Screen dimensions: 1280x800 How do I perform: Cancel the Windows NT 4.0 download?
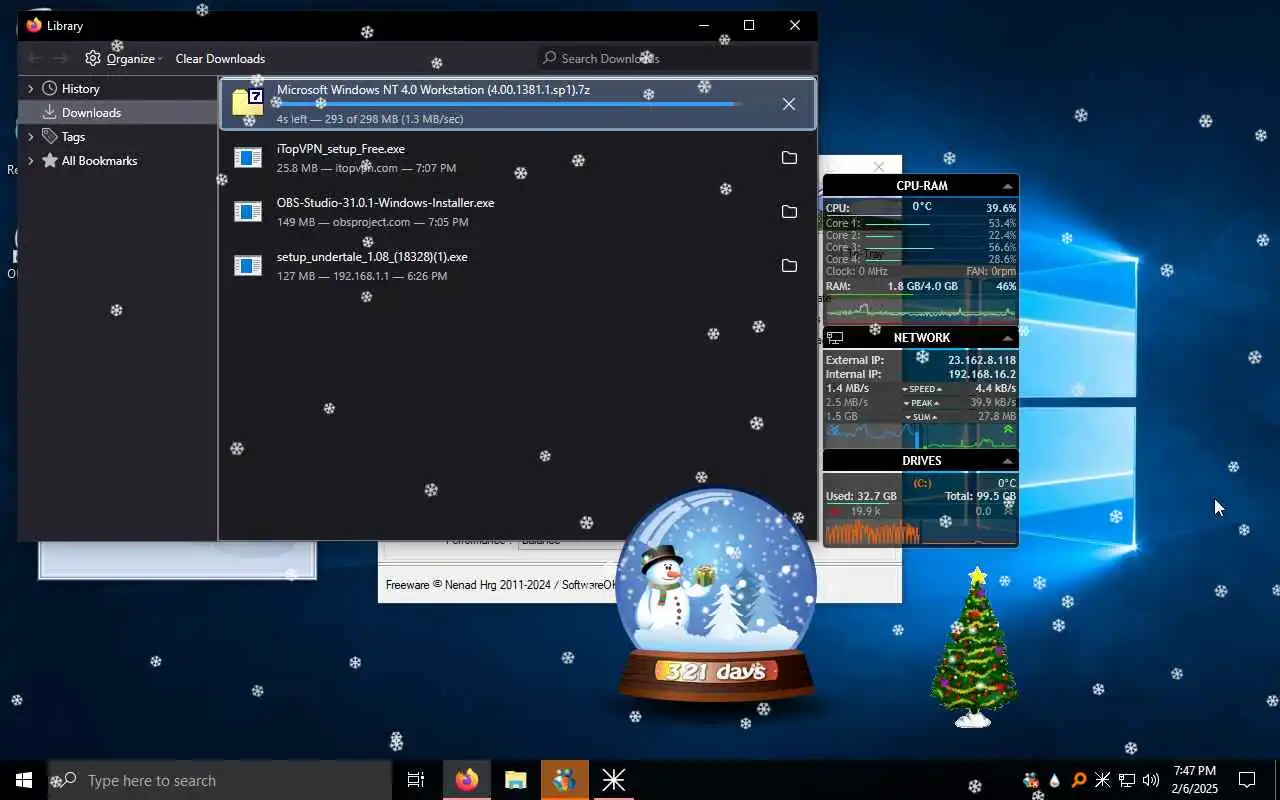coord(789,104)
